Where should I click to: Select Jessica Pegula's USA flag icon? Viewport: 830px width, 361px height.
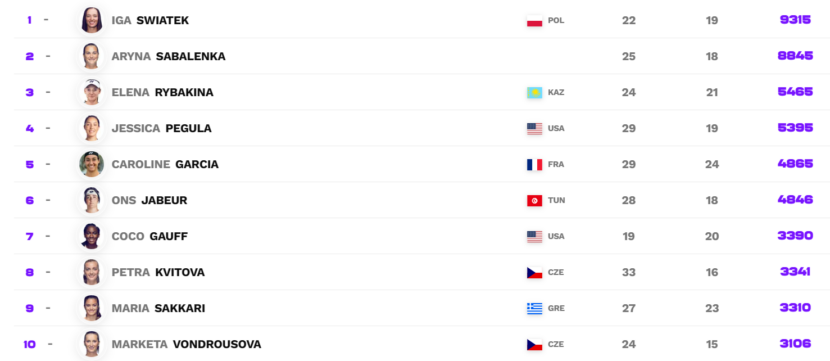tap(534, 129)
